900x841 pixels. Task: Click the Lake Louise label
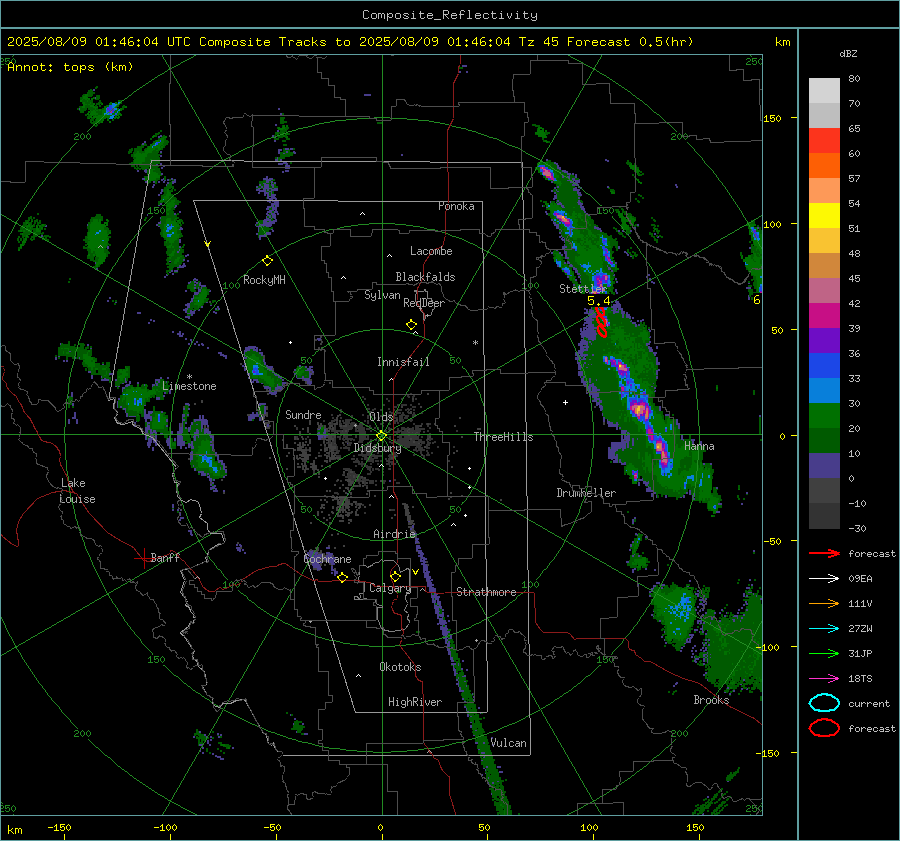(x=78, y=491)
